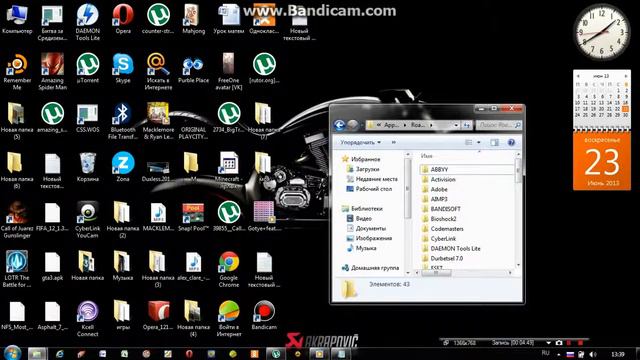Select the CyberLink YouCam desktop icon
Image resolution: width=640 pixels, height=360 pixels.
[x=87, y=220]
